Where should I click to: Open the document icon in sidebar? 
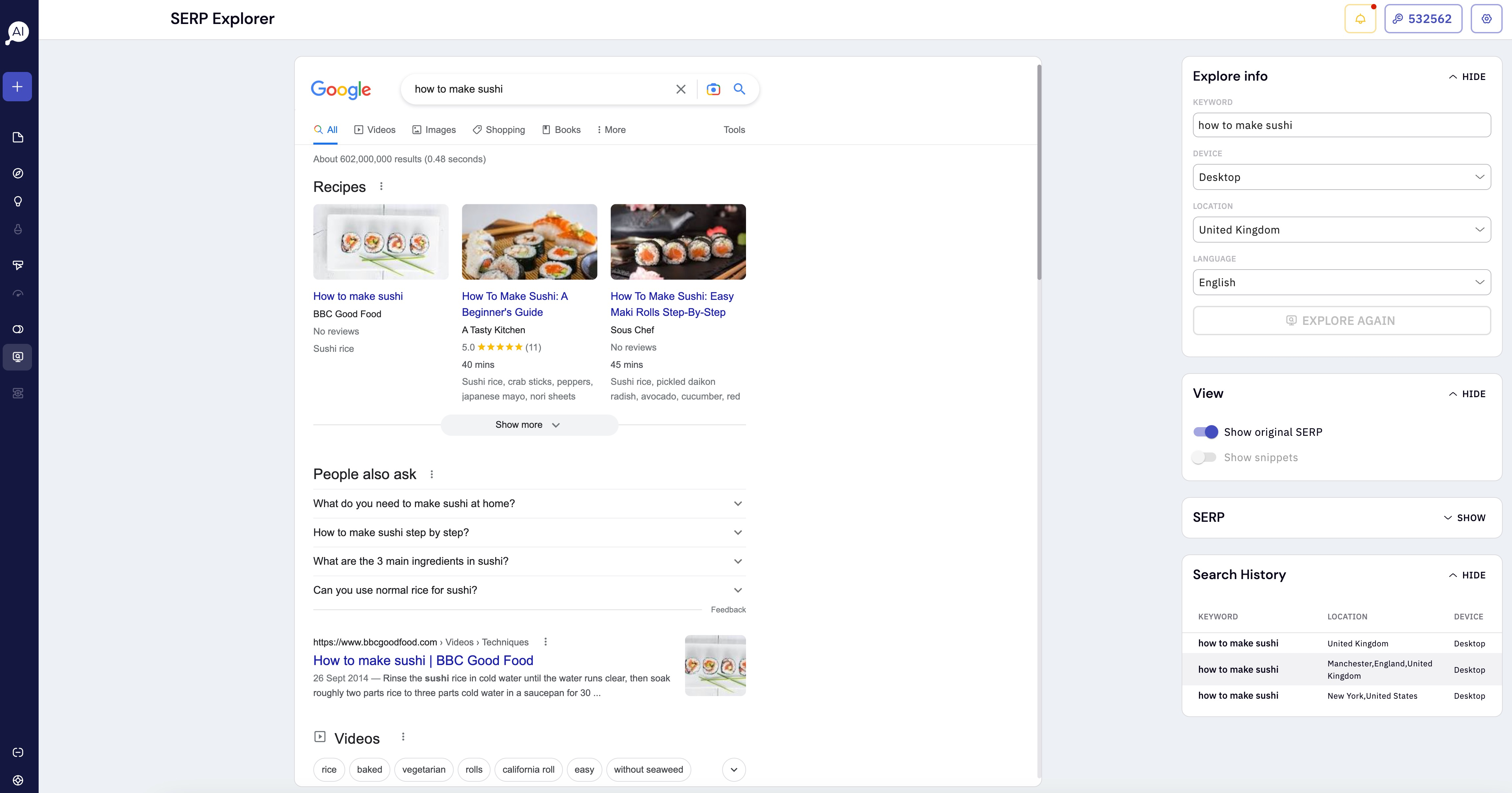(x=18, y=138)
